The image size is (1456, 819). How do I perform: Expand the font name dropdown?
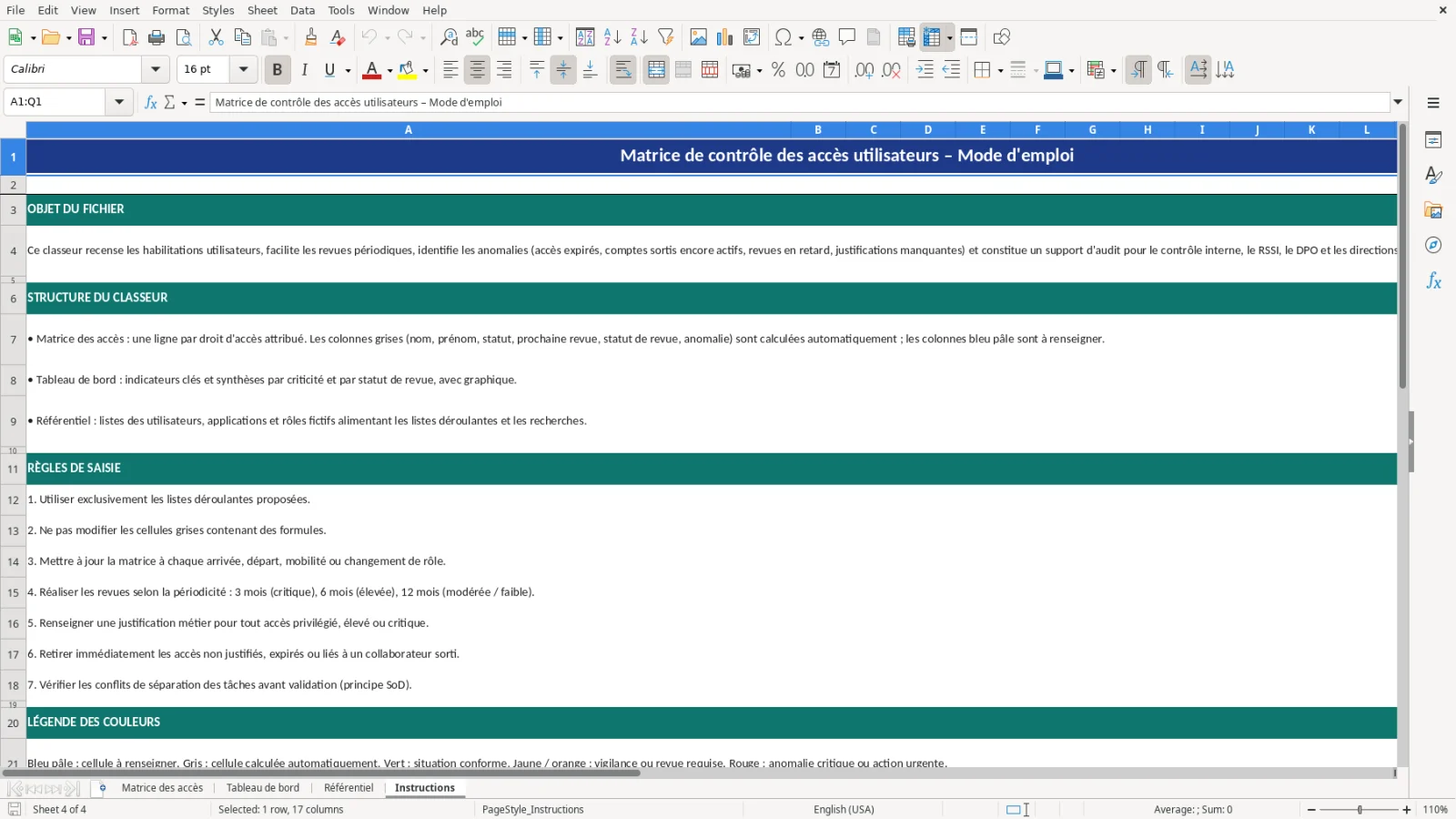click(156, 69)
